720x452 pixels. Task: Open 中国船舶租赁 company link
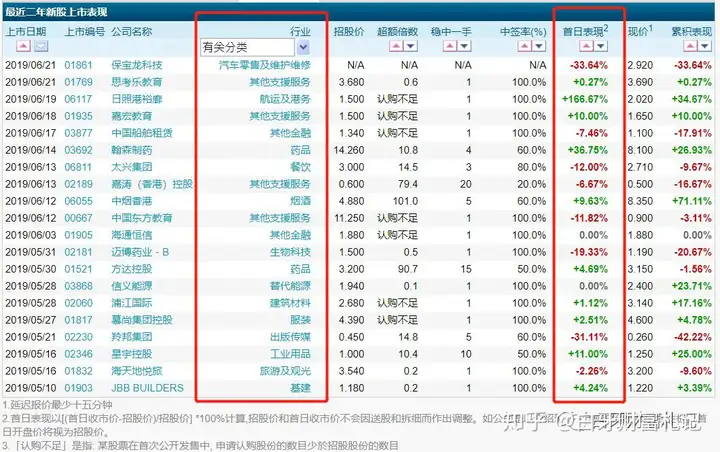click(141, 133)
